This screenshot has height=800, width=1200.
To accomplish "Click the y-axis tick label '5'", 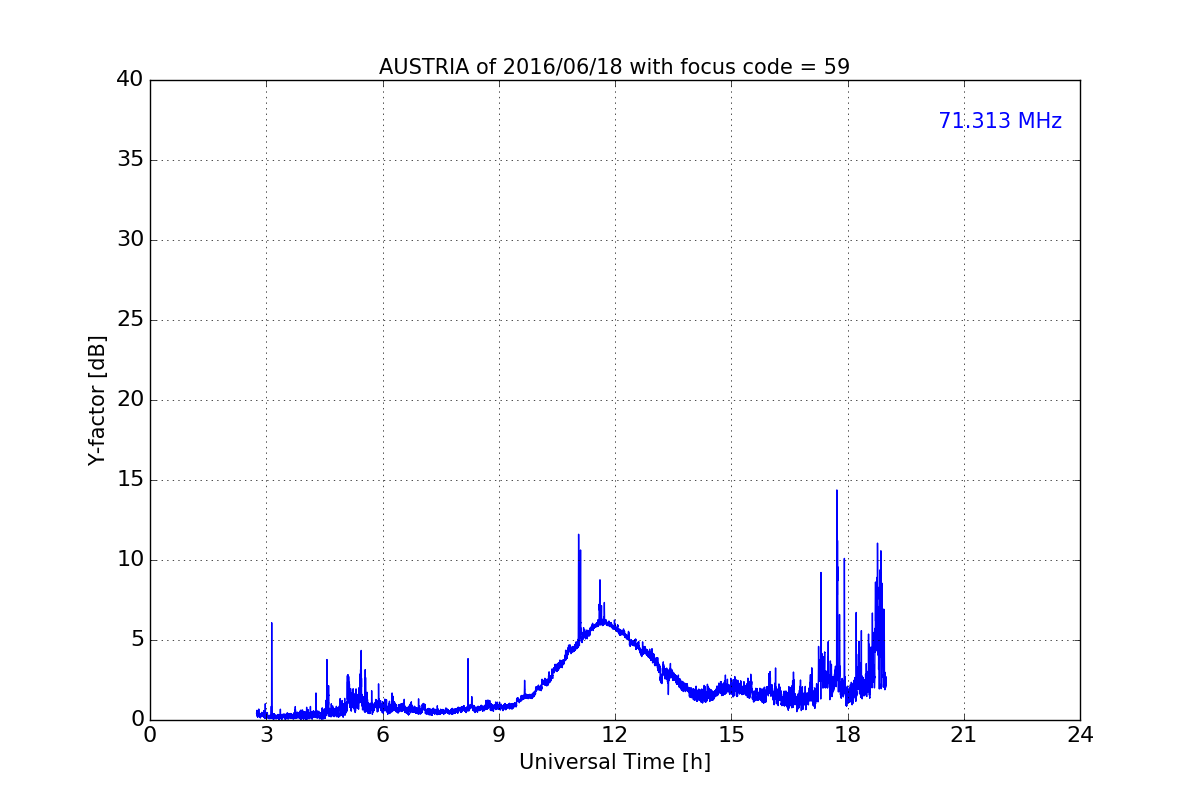I will pyautogui.click(x=137, y=640).
